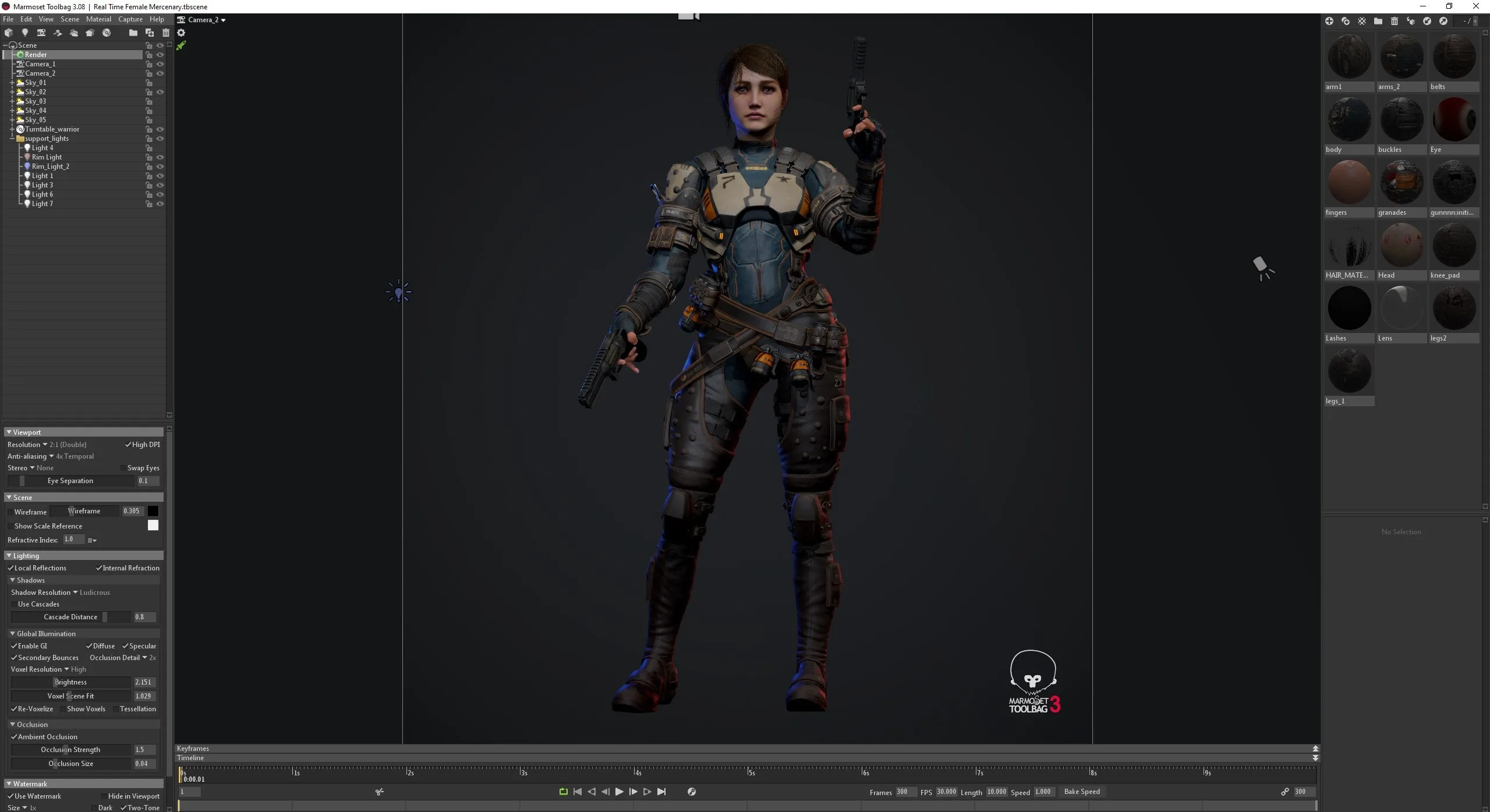Jump to first frame of timeline
The height and width of the screenshot is (812, 1490).
[x=578, y=792]
